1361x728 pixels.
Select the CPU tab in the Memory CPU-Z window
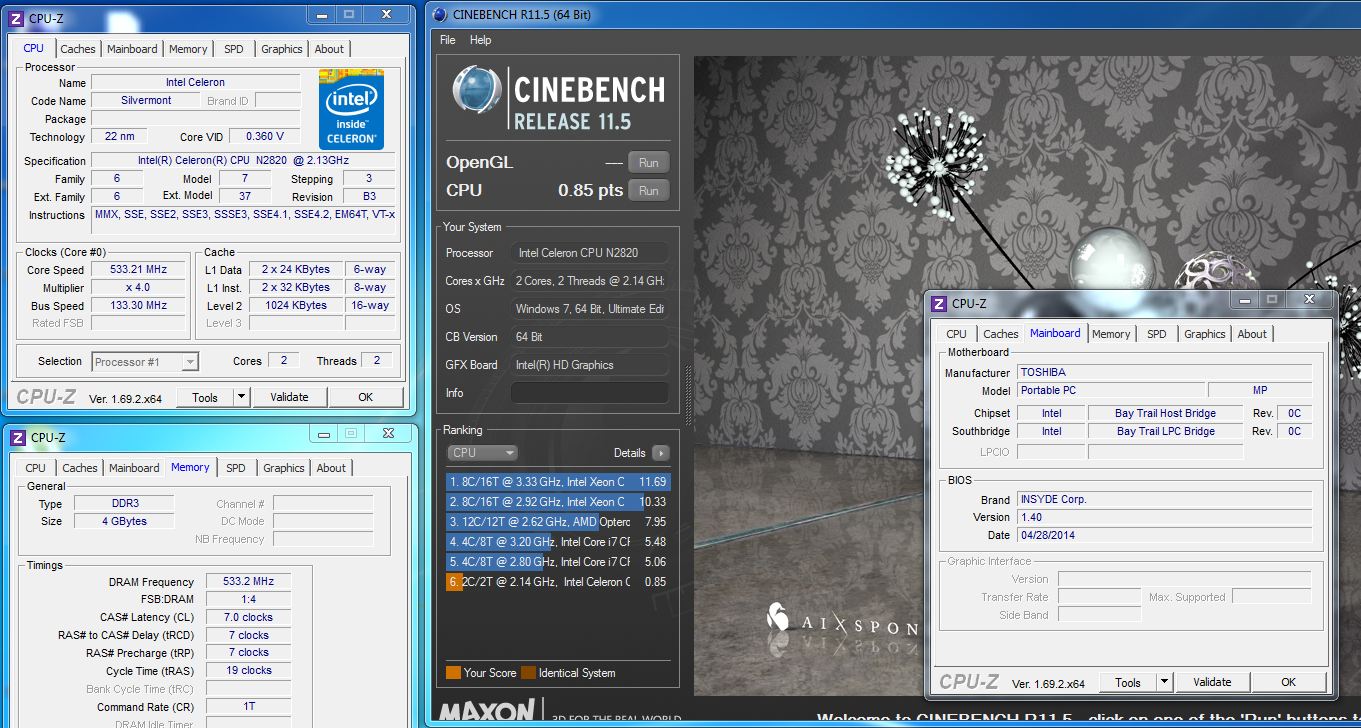click(36, 468)
